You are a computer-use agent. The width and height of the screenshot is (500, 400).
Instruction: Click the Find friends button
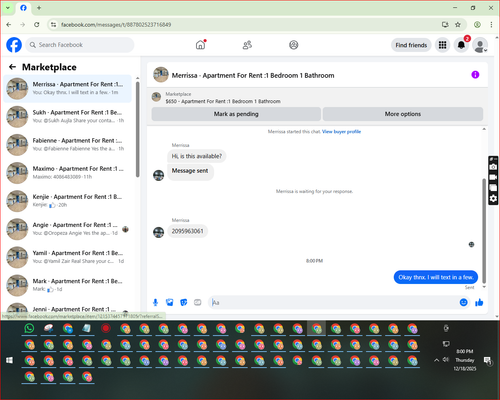(x=411, y=45)
